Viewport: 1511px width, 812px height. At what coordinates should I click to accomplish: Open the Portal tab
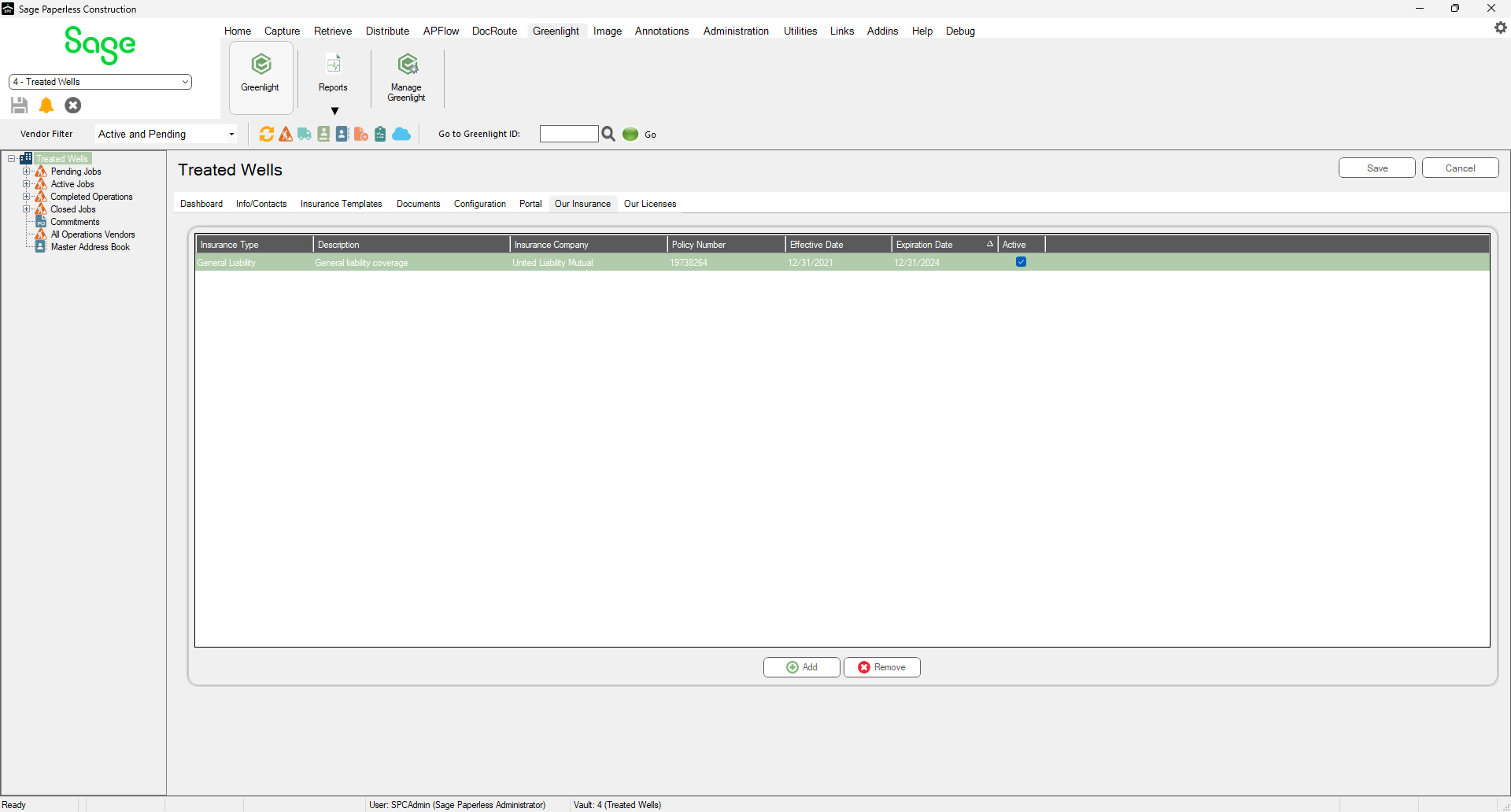coord(530,204)
